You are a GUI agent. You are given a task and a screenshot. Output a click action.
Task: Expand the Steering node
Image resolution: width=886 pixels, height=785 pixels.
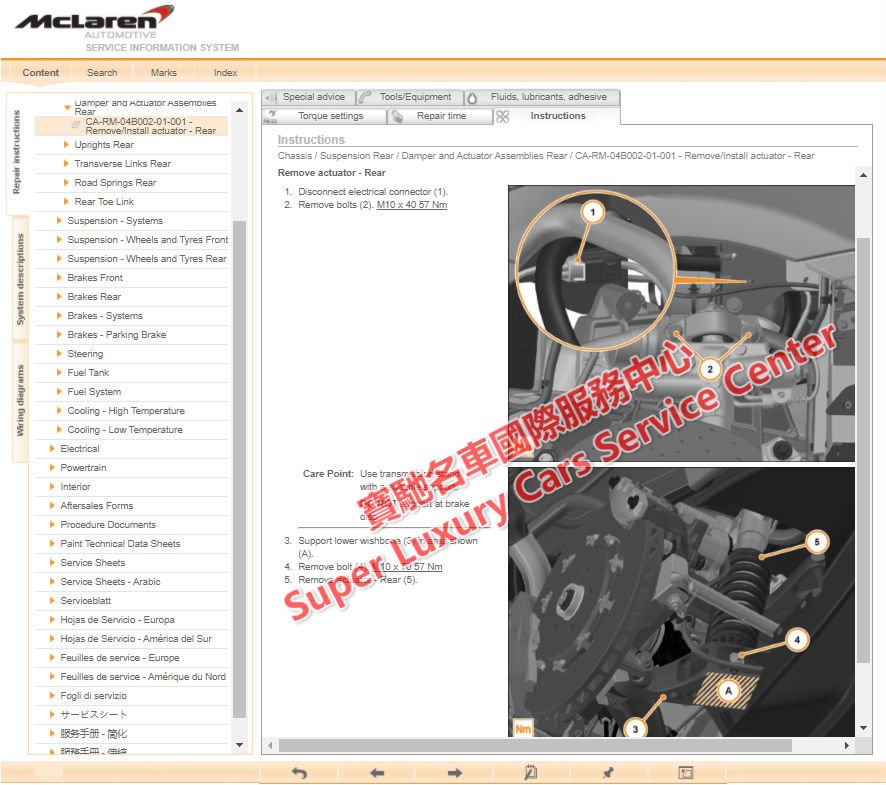click(59, 354)
